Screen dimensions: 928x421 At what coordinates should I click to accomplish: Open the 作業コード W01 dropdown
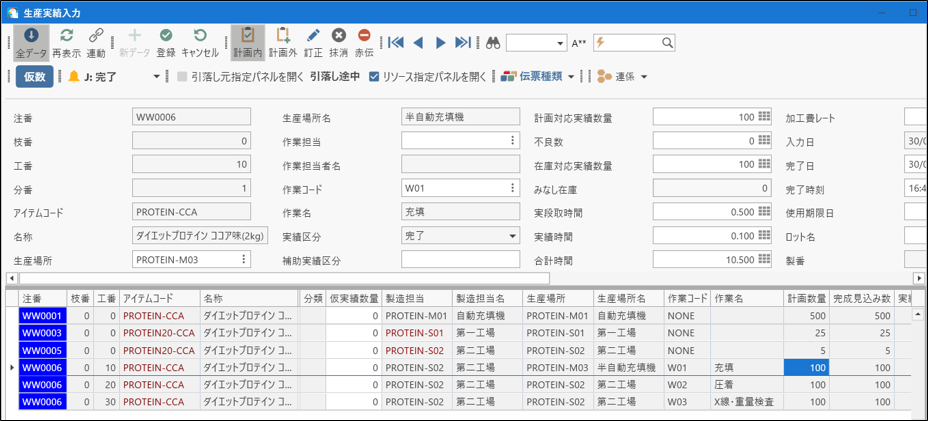click(x=513, y=188)
